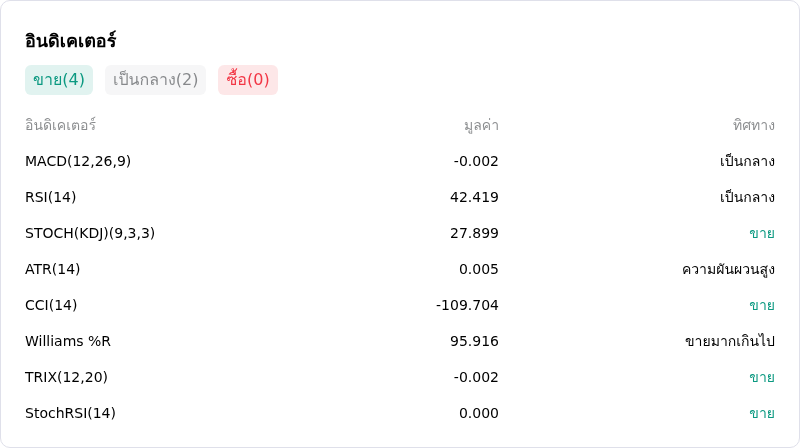Viewport: 800px width, 448px height.
Task: Select the เป็นกลาง(2) filter chip
Action: point(155,80)
